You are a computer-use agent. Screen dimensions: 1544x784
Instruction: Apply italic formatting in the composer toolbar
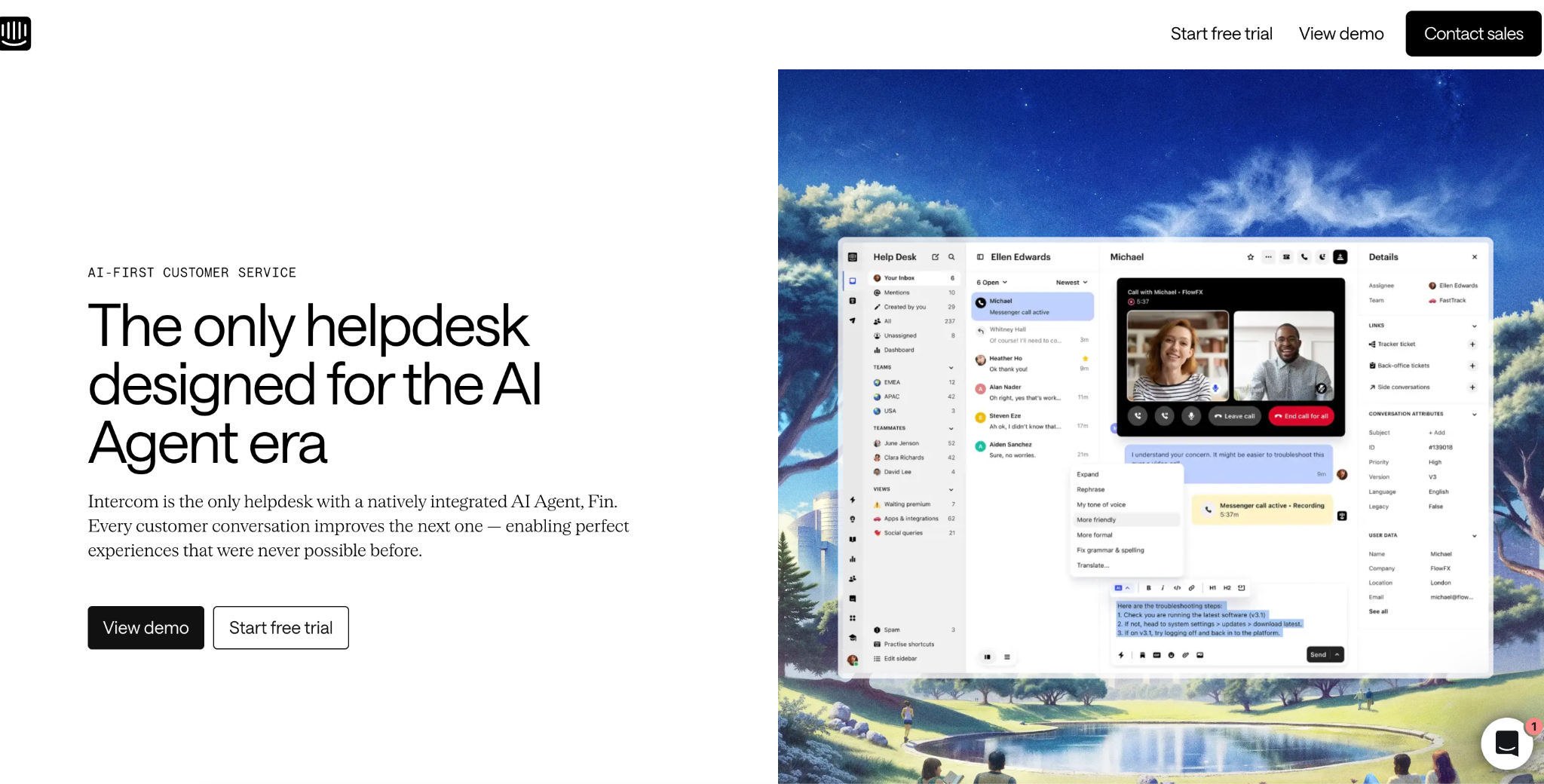1163,588
